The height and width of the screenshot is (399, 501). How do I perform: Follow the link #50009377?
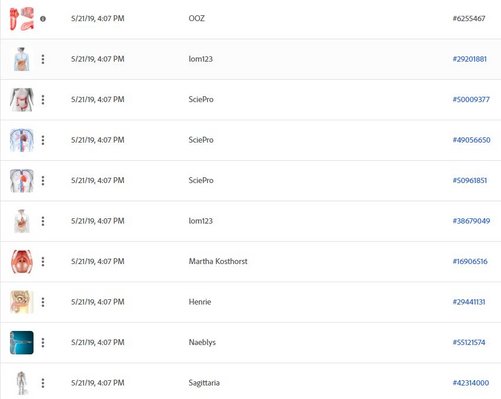[471, 100]
